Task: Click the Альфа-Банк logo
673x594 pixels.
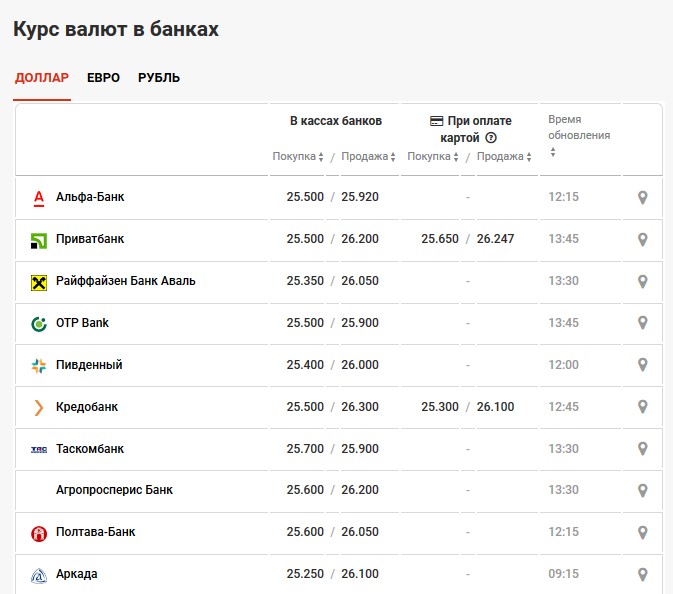Action: coord(39,199)
